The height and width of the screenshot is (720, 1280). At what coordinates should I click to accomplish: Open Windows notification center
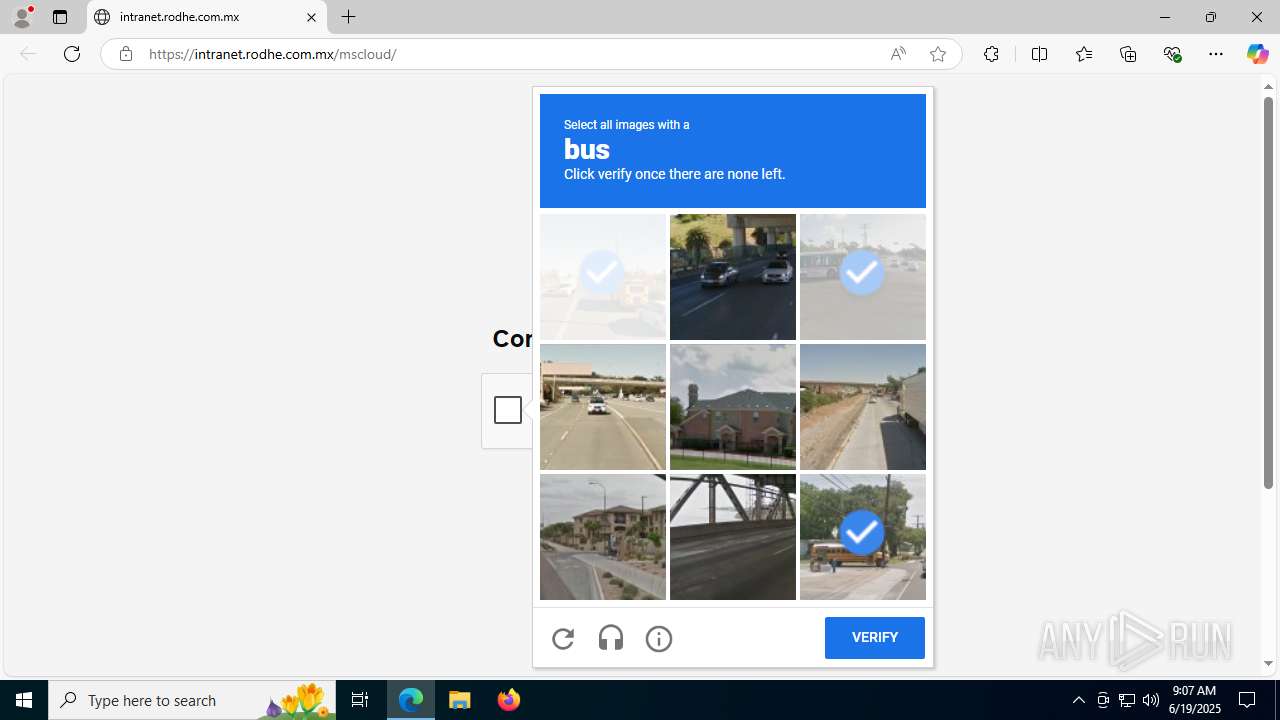point(1248,700)
